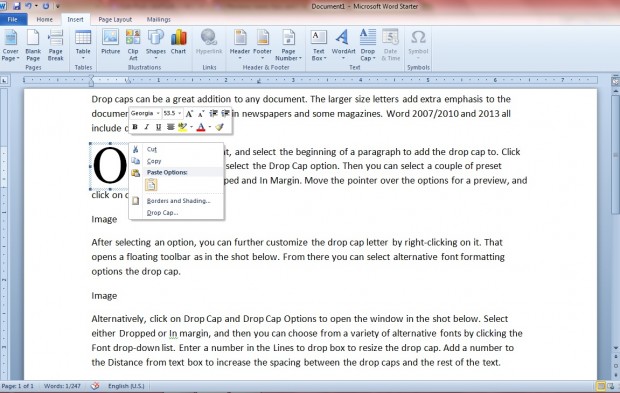Click the Footer button in ribbon
Screen dimensions: 620x393
(x=262, y=45)
